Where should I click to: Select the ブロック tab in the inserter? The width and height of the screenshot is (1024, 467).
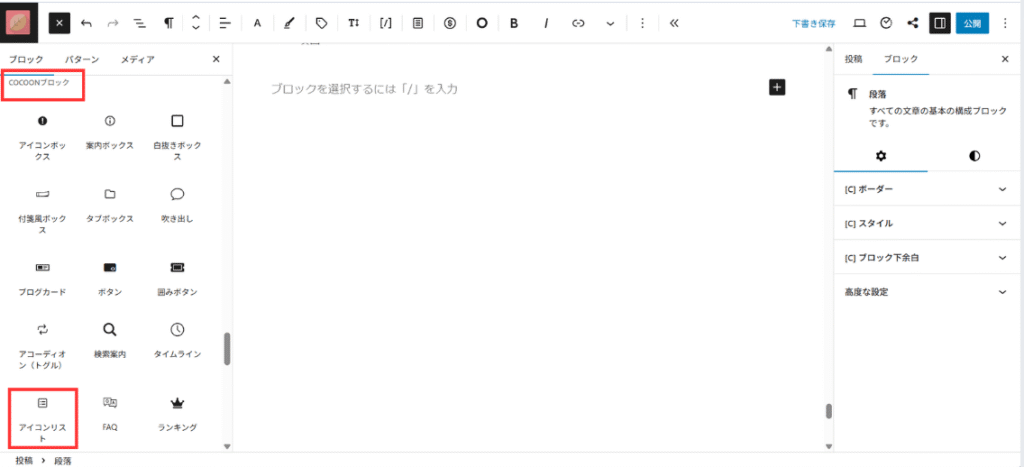[26, 59]
